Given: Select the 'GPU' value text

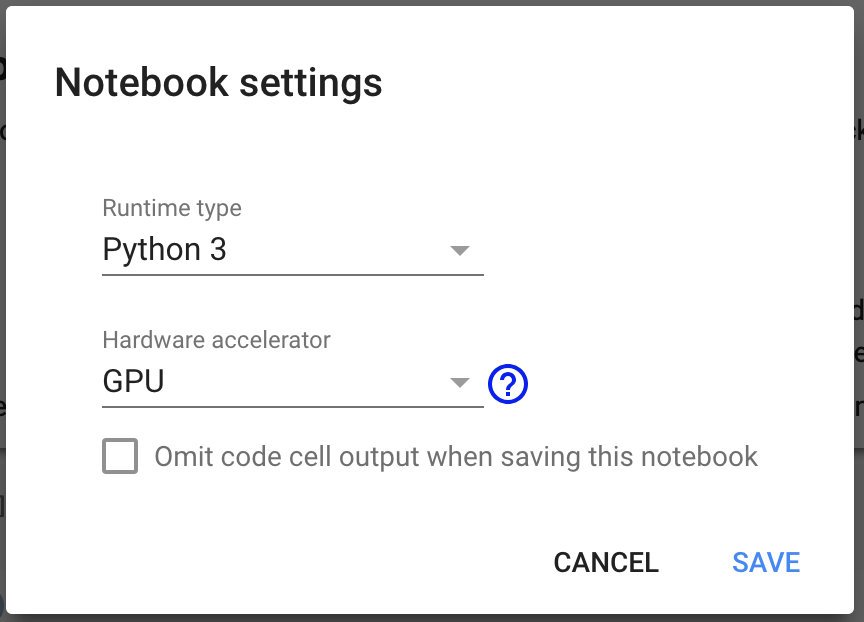Looking at the screenshot, I should (x=133, y=381).
